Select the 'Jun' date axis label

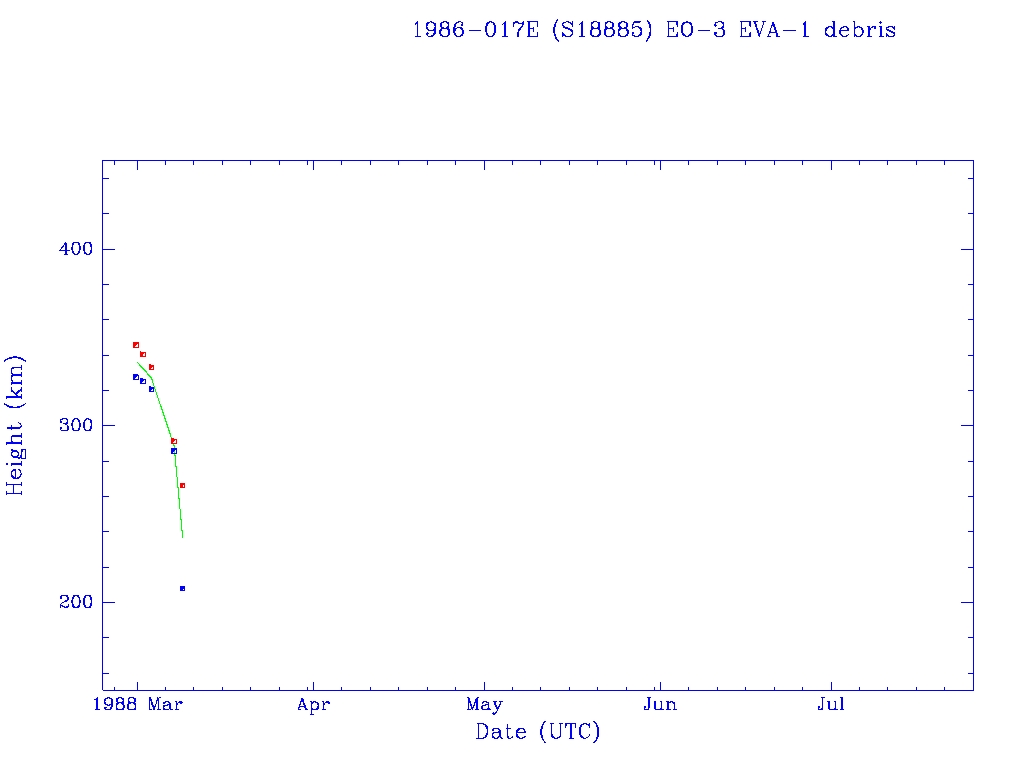(660, 705)
